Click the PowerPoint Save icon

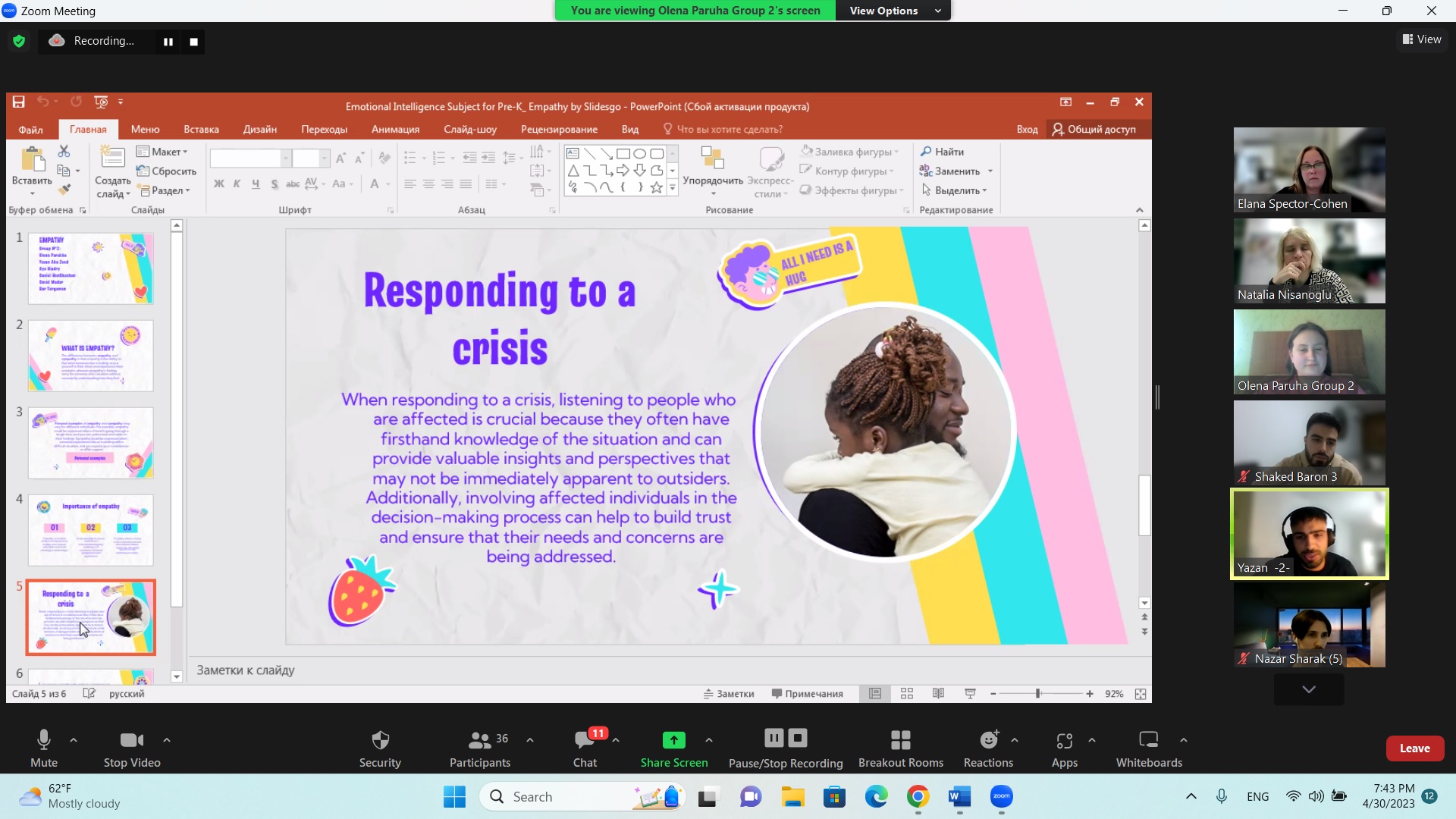pyautogui.click(x=19, y=102)
